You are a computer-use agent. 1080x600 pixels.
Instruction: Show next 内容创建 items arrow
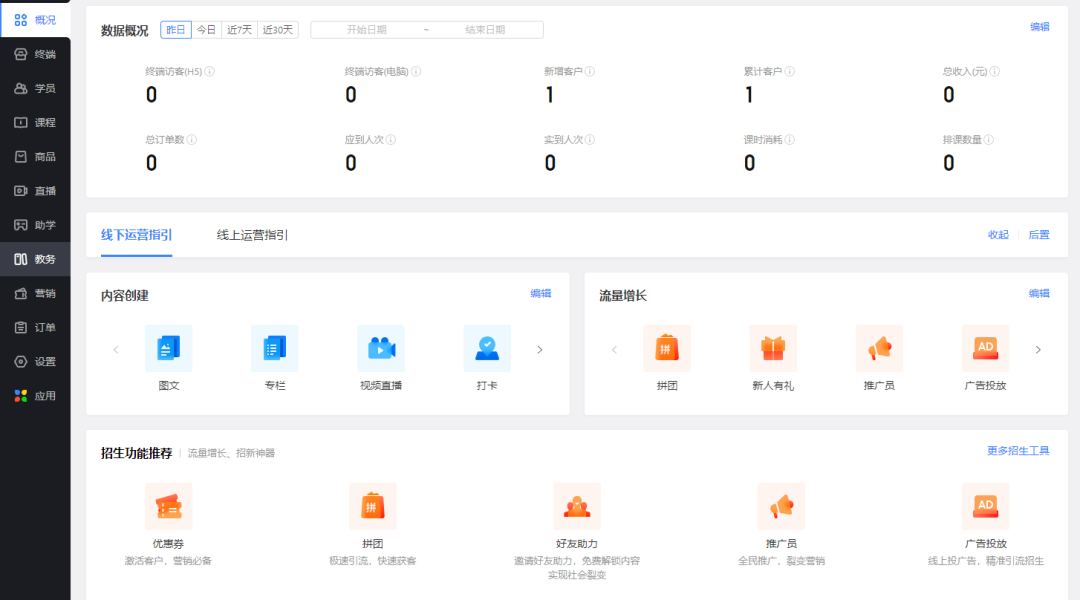point(539,350)
